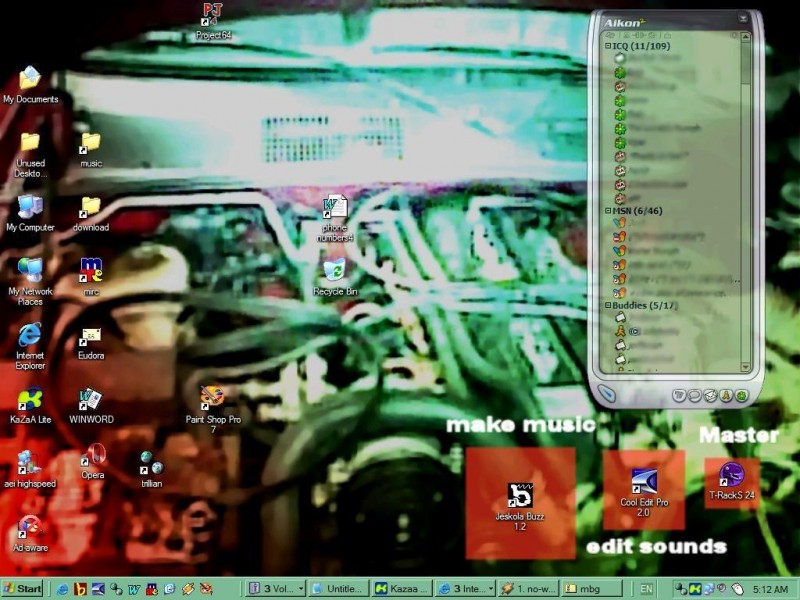The height and width of the screenshot is (600, 800).
Task: Click the ICQ flower button at Trillian's bottom
Action: pyautogui.click(x=742, y=395)
